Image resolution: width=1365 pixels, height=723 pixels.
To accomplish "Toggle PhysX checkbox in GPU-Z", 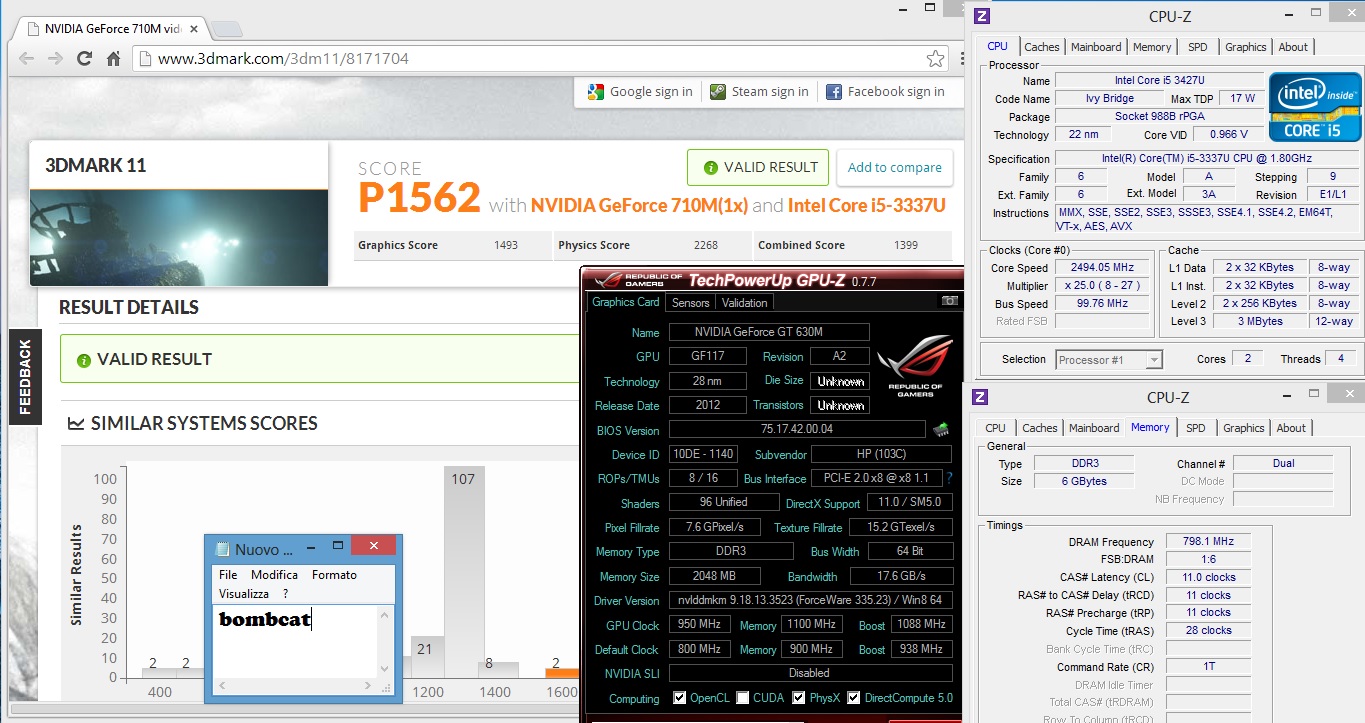I will pyautogui.click(x=799, y=698).
